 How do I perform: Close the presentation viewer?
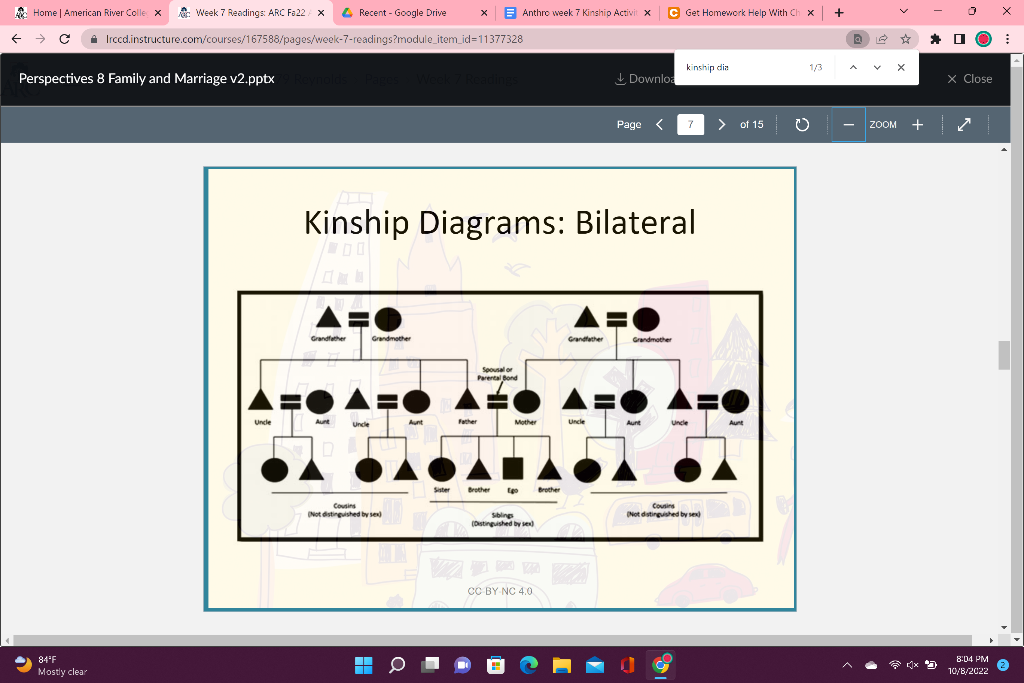[x=968, y=78]
